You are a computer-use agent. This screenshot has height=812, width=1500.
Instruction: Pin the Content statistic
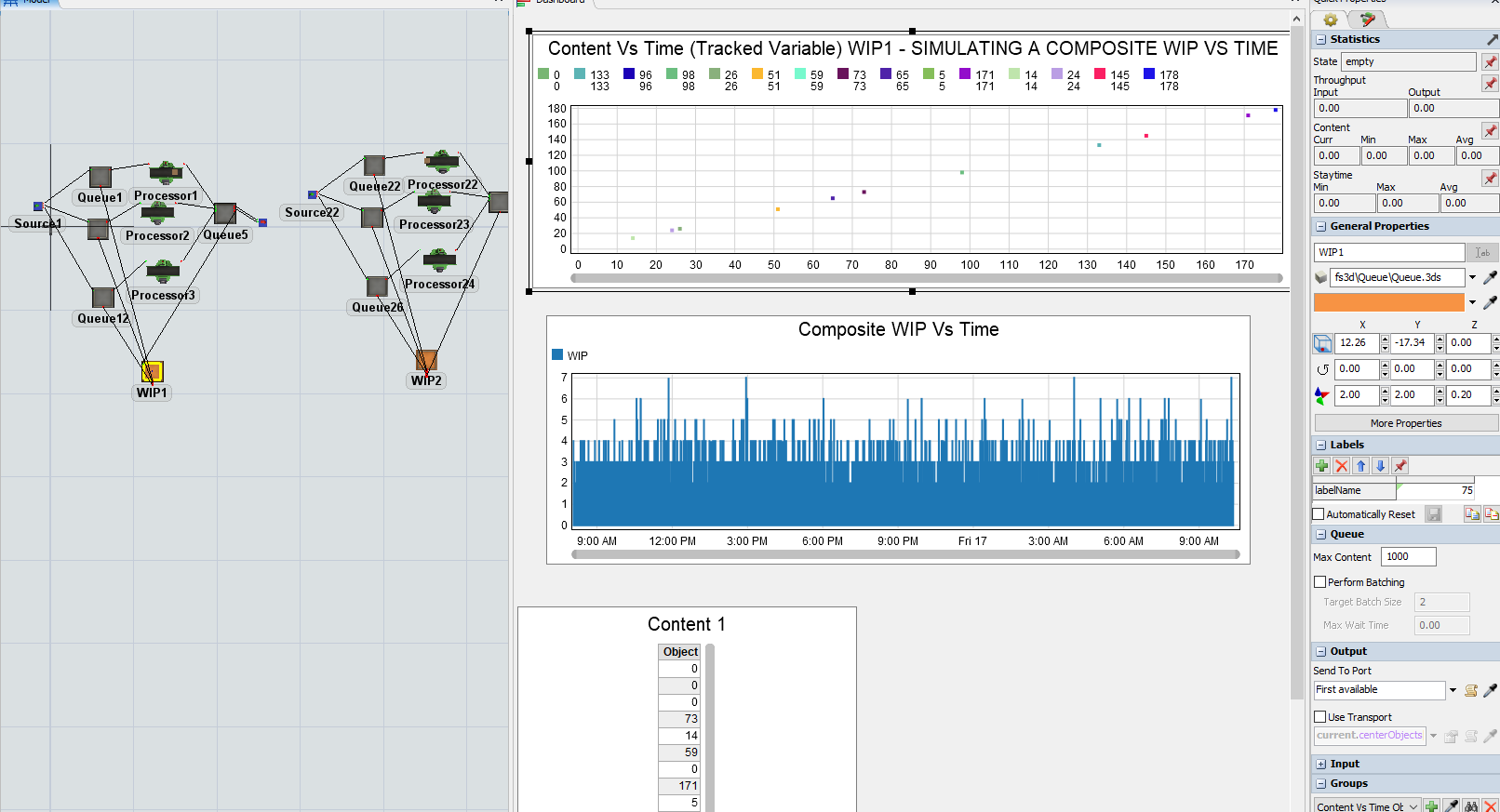click(x=1490, y=131)
